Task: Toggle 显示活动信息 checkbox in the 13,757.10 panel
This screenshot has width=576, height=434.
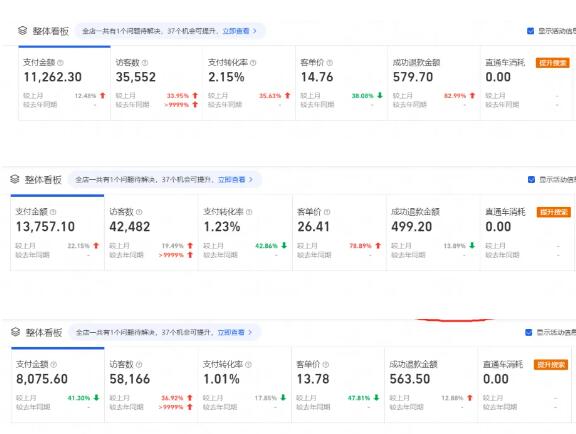Action: [x=531, y=180]
